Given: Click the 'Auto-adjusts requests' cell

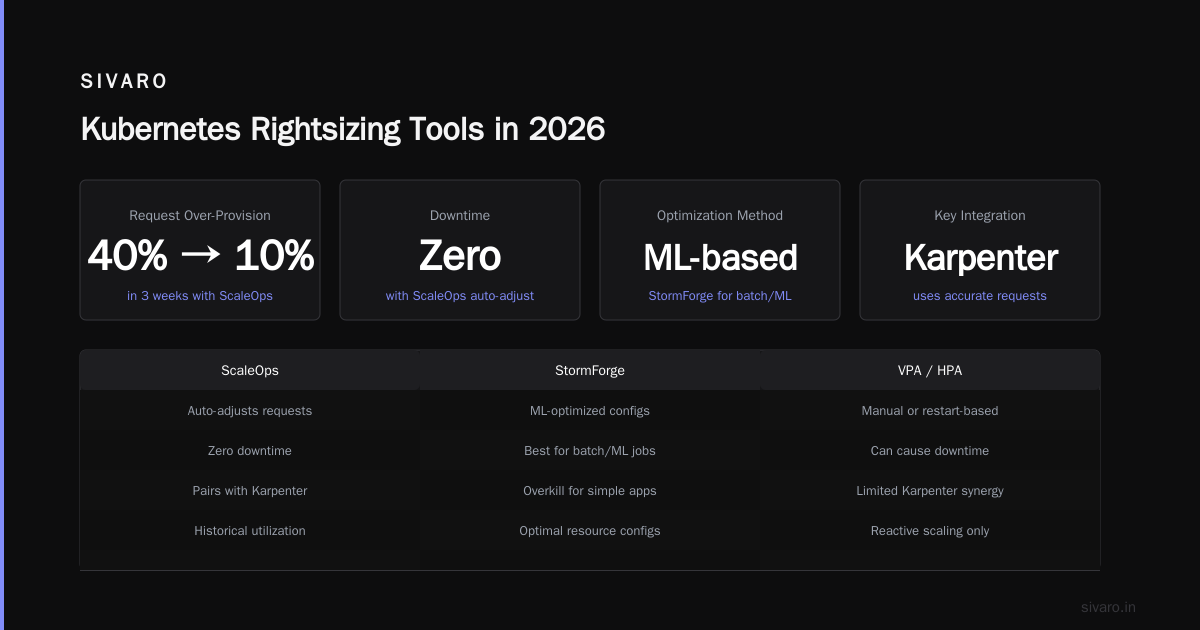Looking at the screenshot, I should point(250,410).
